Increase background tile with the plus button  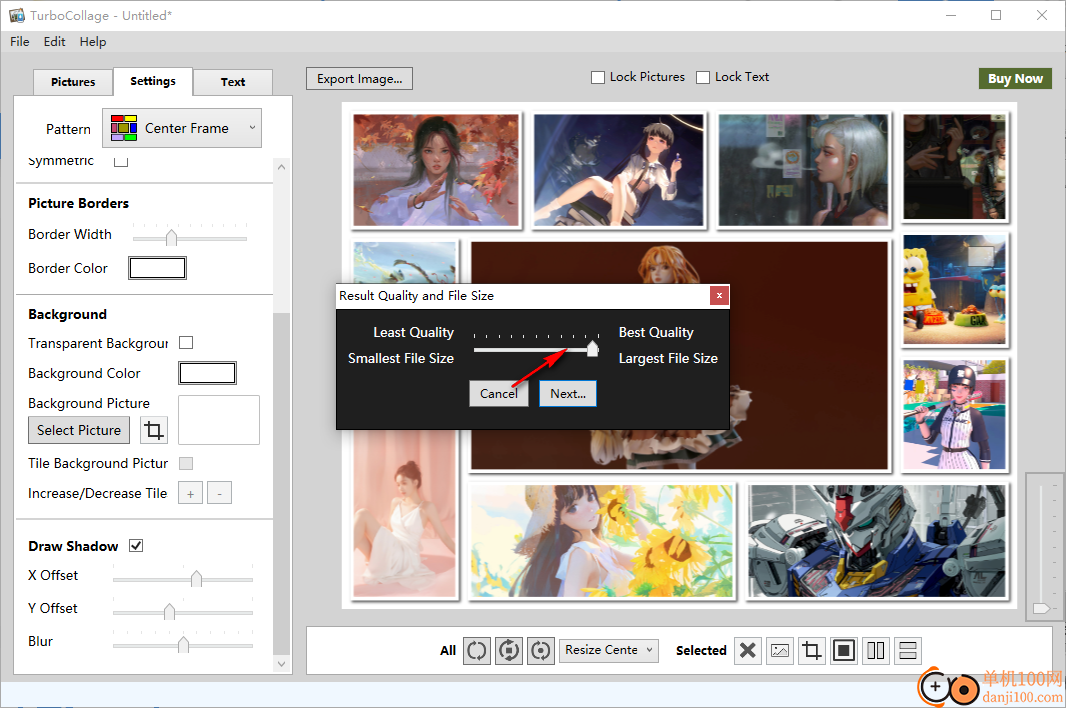pyautogui.click(x=190, y=493)
